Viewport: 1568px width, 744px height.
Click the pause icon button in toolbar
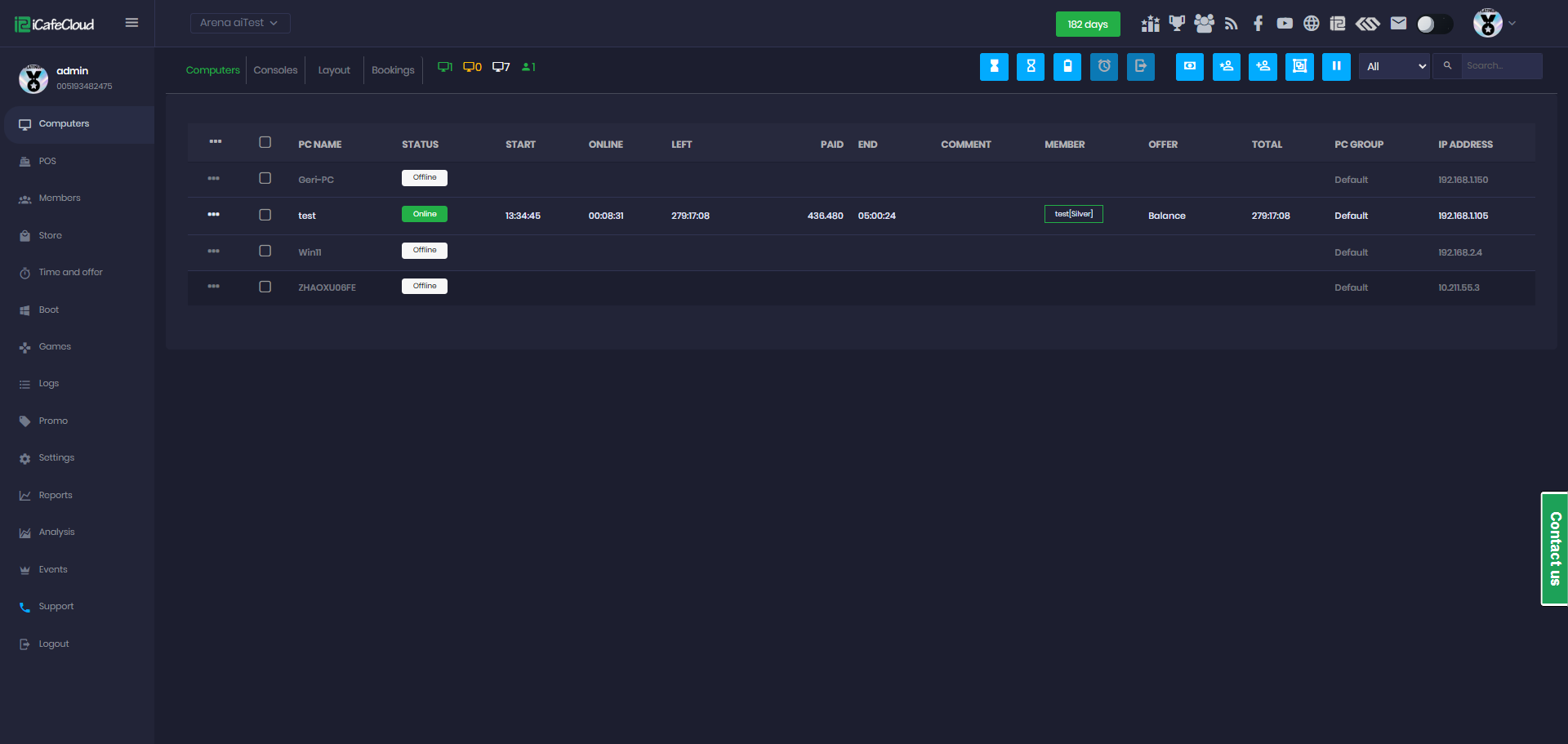pyautogui.click(x=1336, y=67)
